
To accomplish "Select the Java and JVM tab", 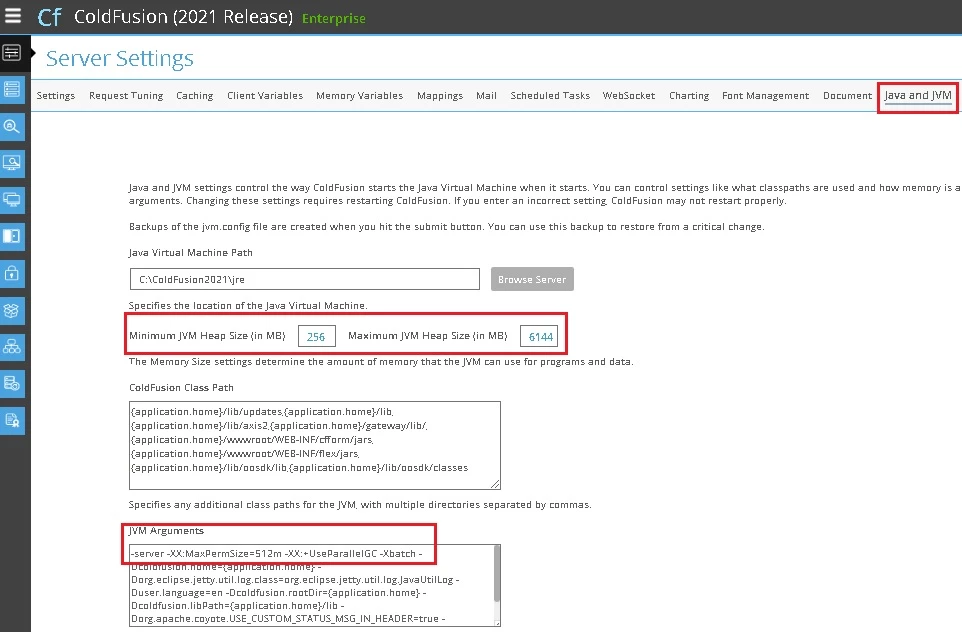I will [918, 96].
